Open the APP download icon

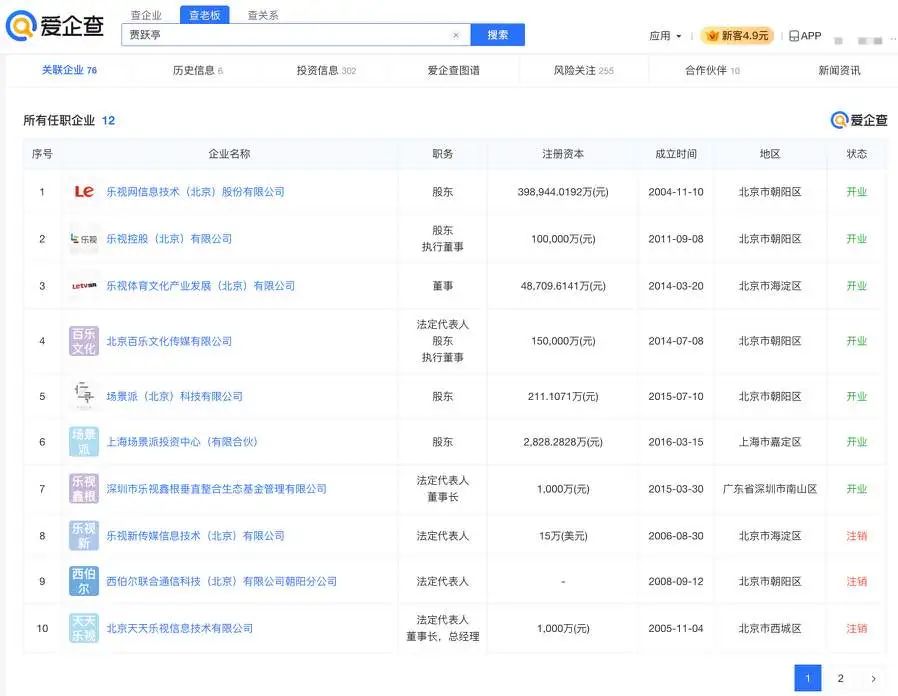click(x=805, y=36)
